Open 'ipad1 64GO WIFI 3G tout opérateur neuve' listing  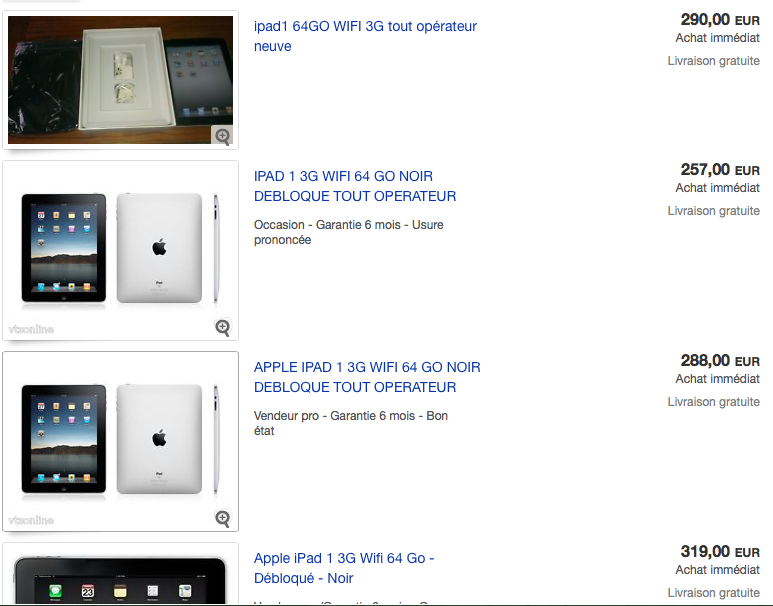[365, 36]
